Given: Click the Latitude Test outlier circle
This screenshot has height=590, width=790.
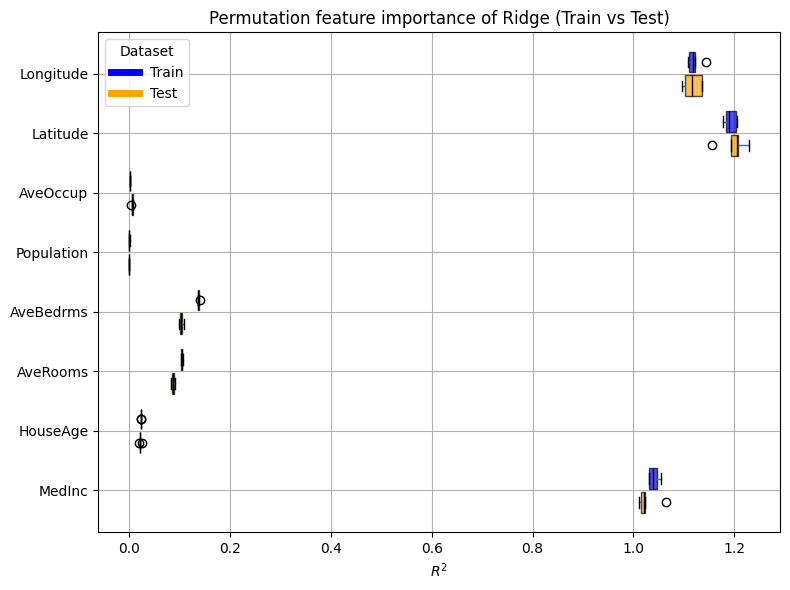Looking at the screenshot, I should click(712, 145).
